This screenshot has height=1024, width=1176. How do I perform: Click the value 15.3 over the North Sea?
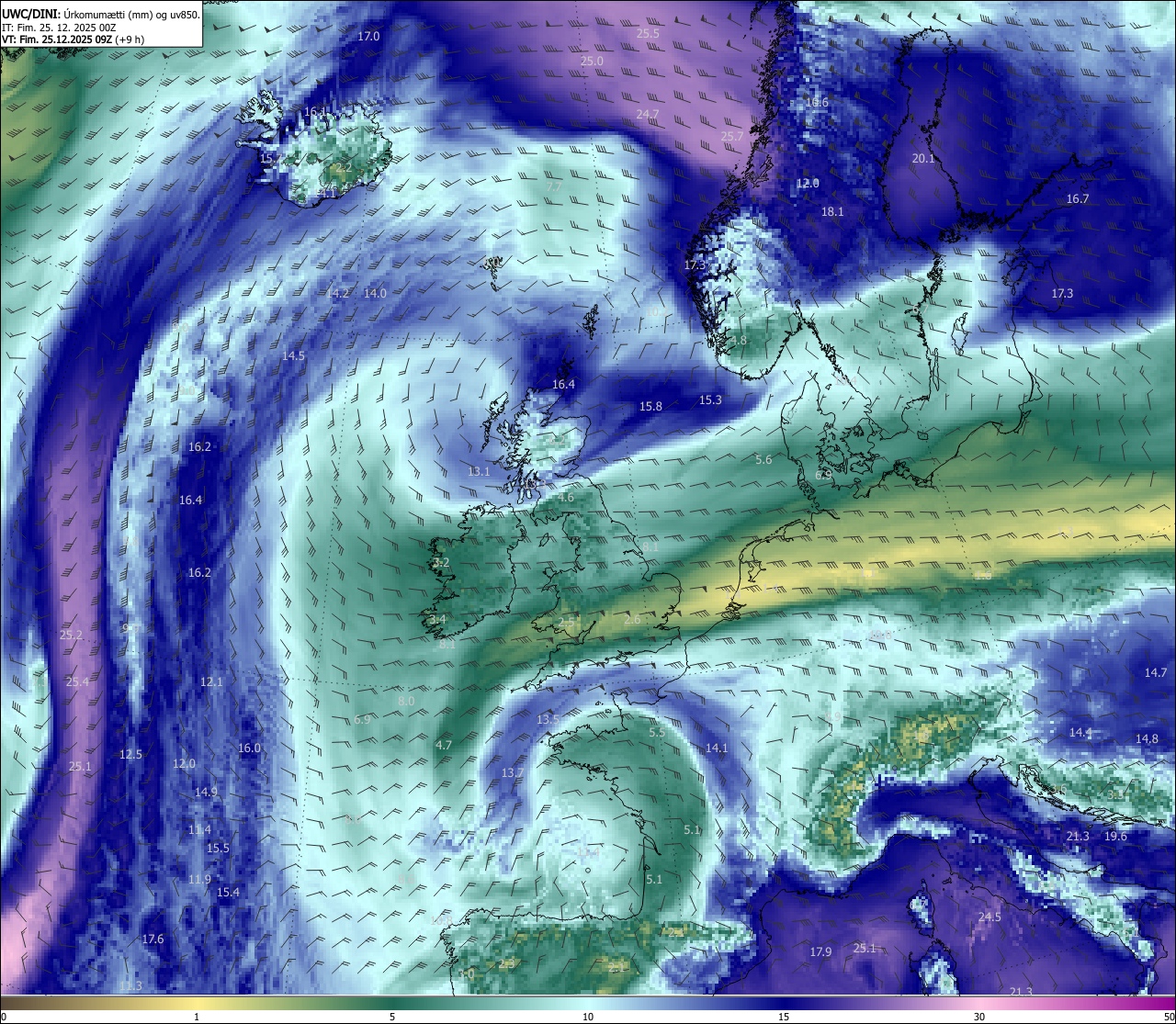point(710,399)
